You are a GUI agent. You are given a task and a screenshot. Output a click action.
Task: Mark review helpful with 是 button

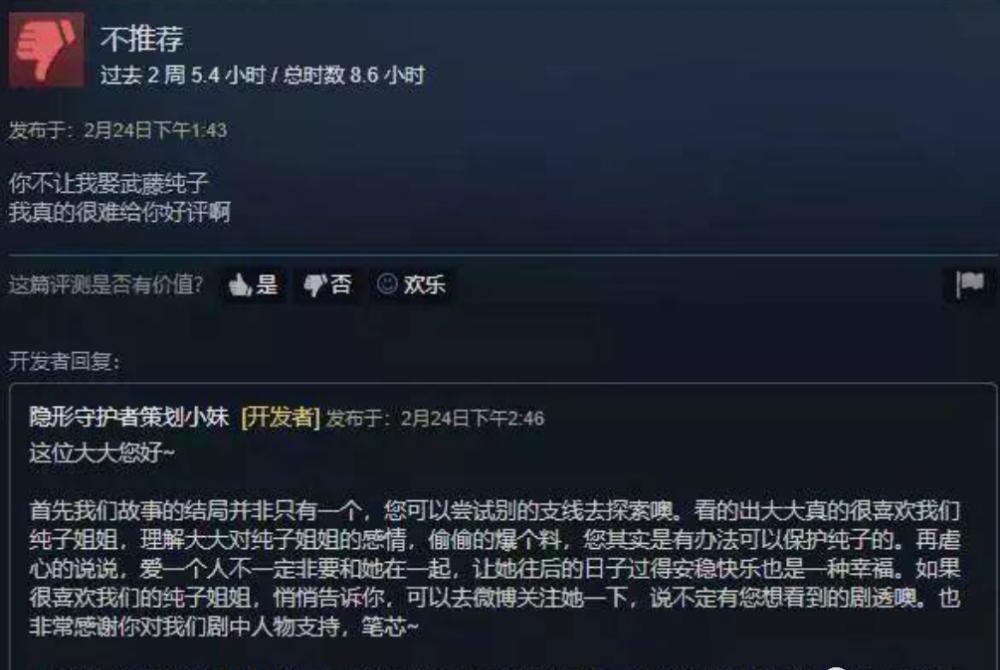(253, 284)
